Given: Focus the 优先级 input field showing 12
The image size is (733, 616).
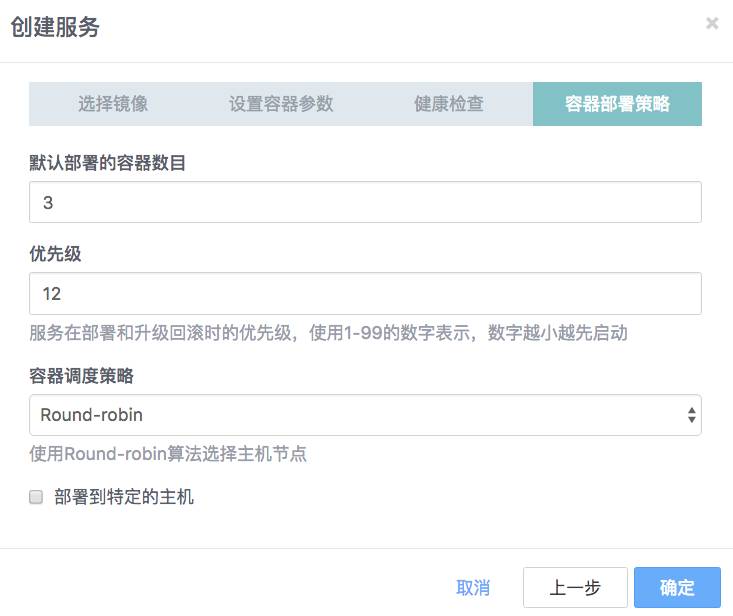Looking at the screenshot, I should point(365,294).
